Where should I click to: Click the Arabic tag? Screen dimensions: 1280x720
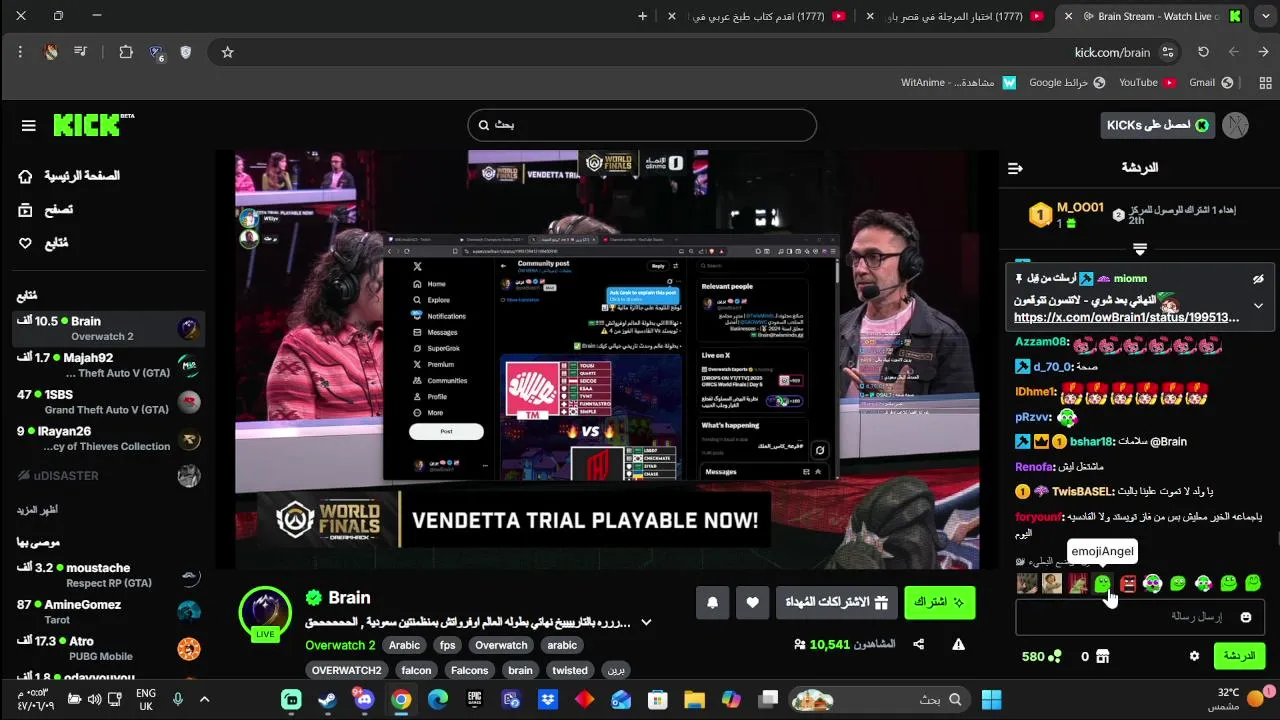coord(404,645)
